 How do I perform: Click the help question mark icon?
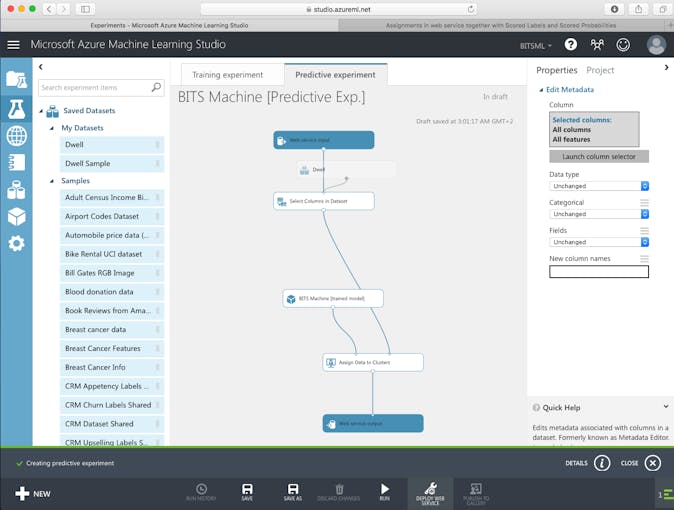tap(570, 44)
